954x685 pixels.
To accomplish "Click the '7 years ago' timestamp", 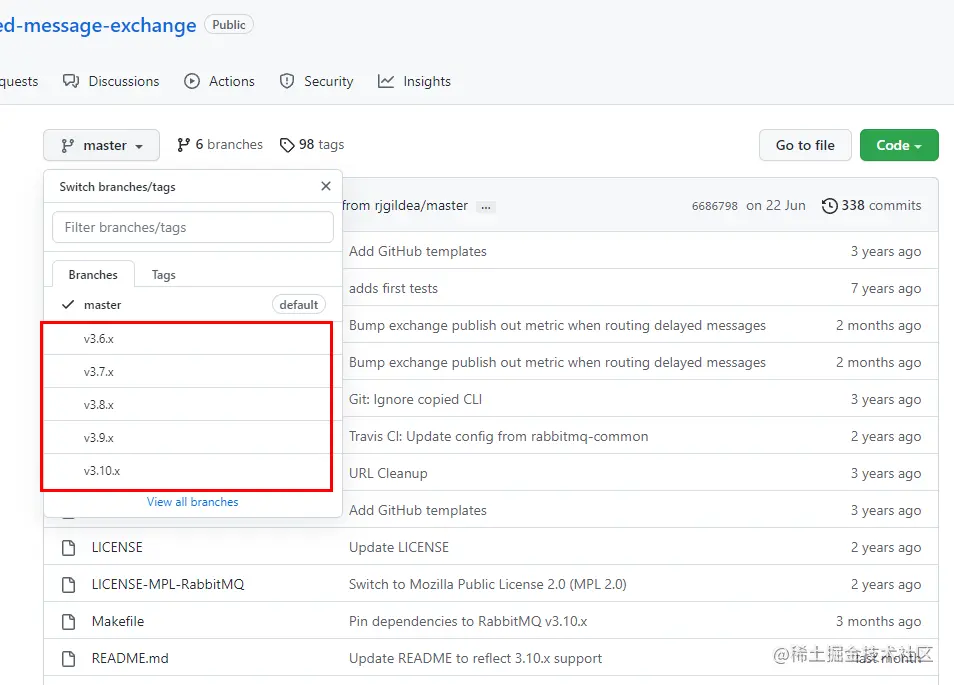I will (x=886, y=288).
